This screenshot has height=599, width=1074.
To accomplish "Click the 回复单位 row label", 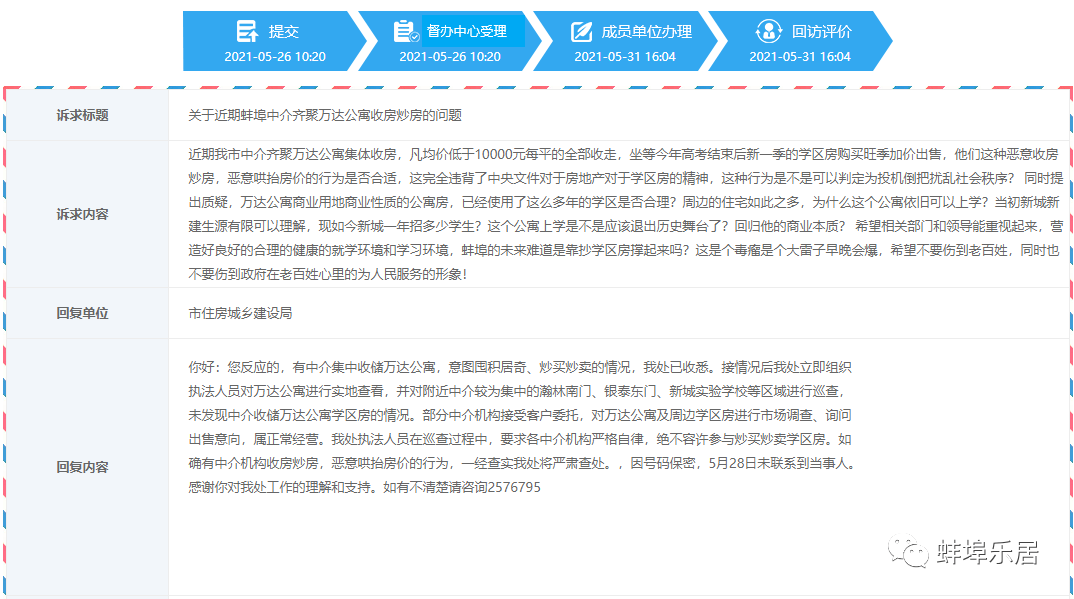I will click(82, 313).
